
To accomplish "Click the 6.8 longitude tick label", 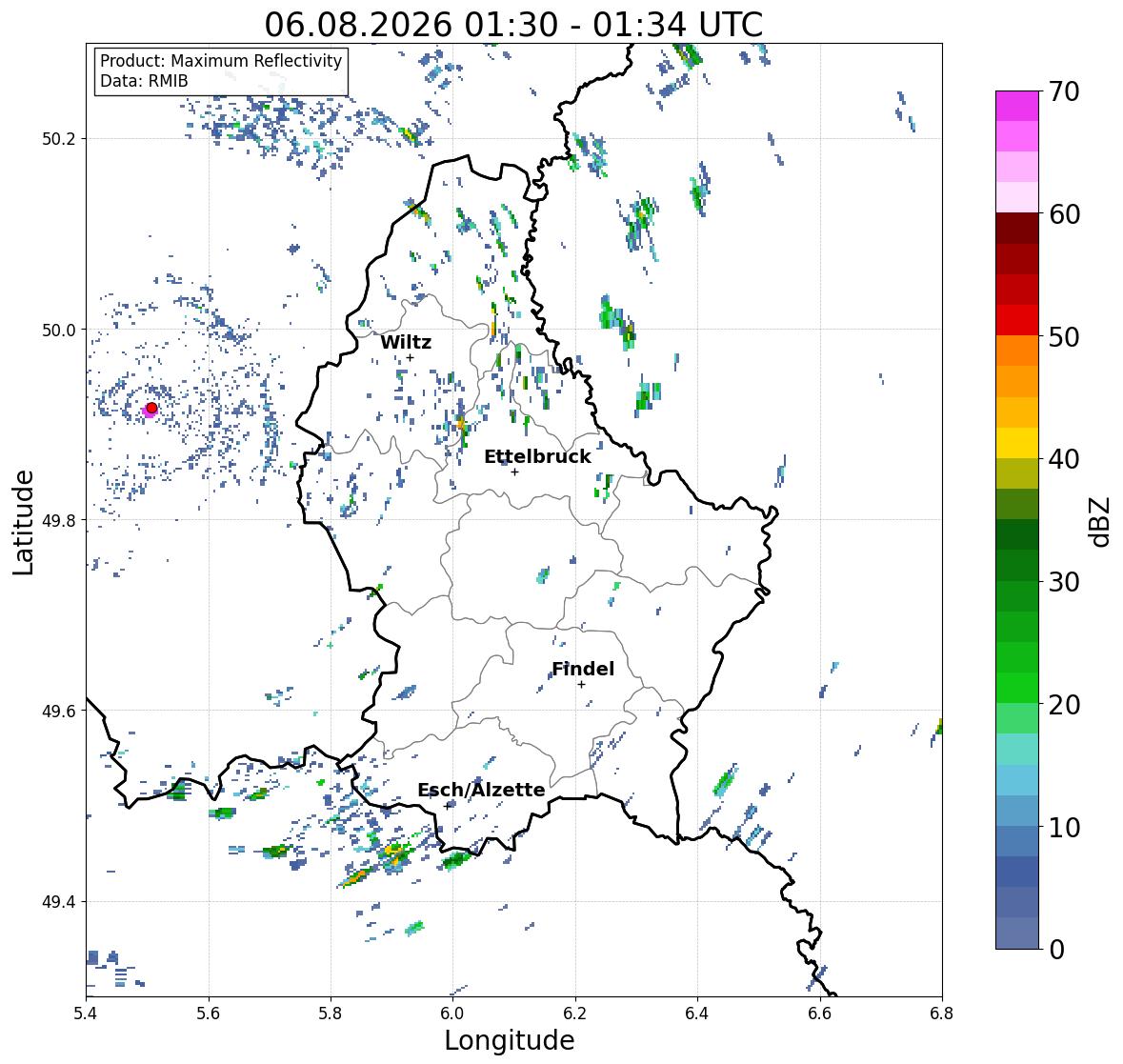I will pyautogui.click(x=942, y=1014).
